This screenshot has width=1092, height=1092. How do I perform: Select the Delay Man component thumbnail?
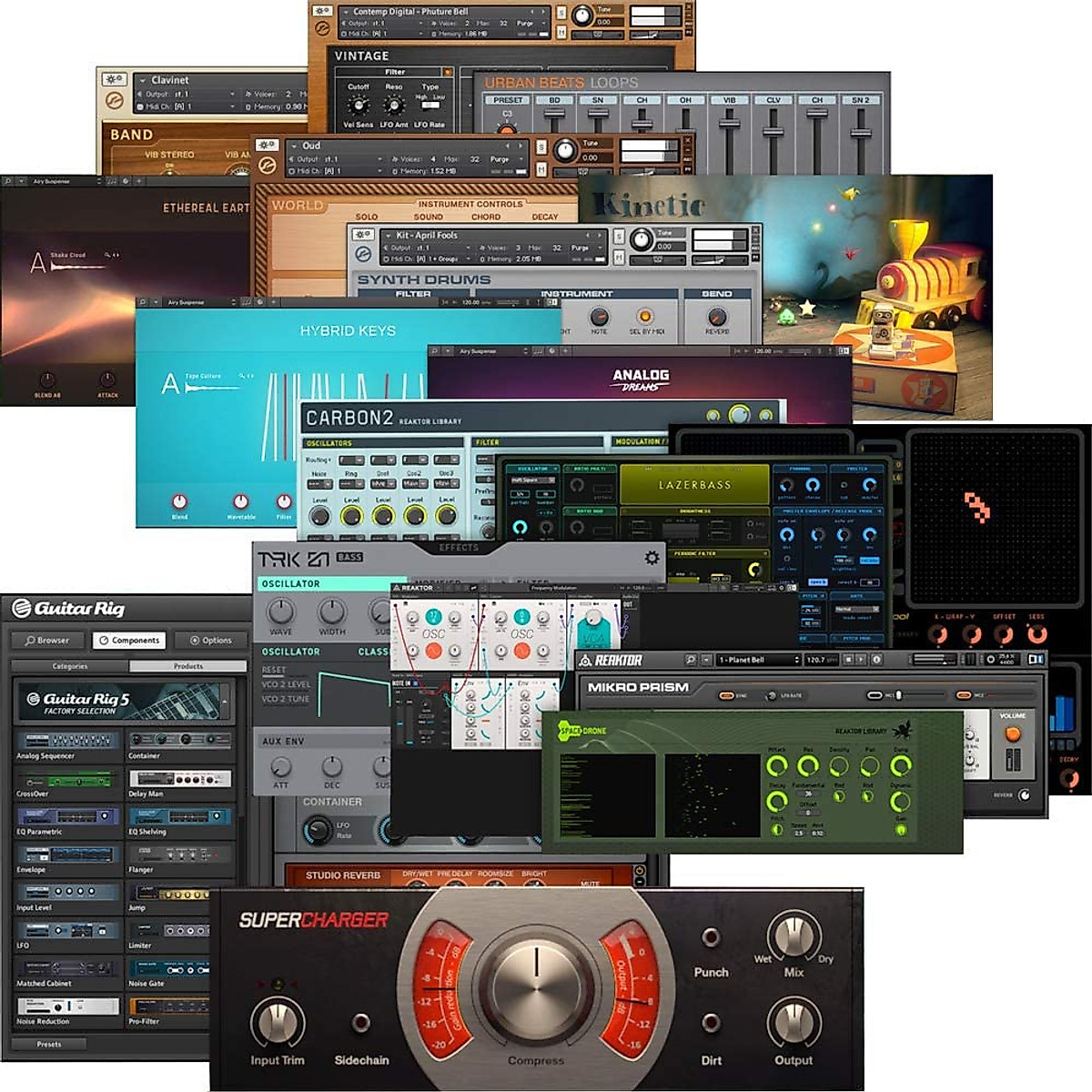[x=181, y=778]
